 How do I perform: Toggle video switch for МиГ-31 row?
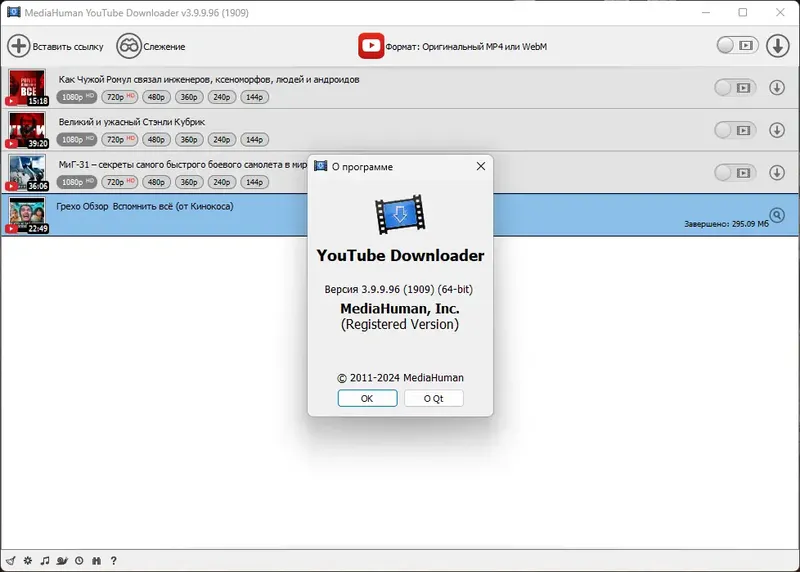pyautogui.click(x=735, y=172)
